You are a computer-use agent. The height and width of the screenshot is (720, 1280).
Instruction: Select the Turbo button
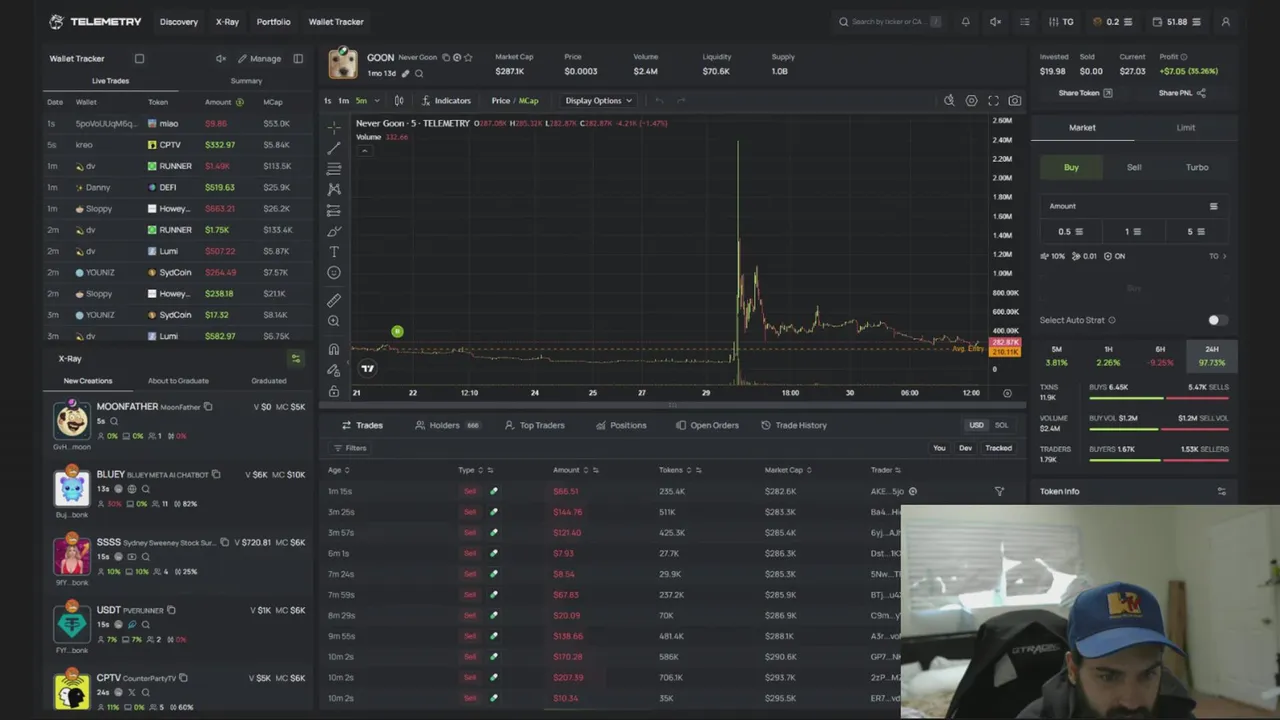click(1197, 167)
